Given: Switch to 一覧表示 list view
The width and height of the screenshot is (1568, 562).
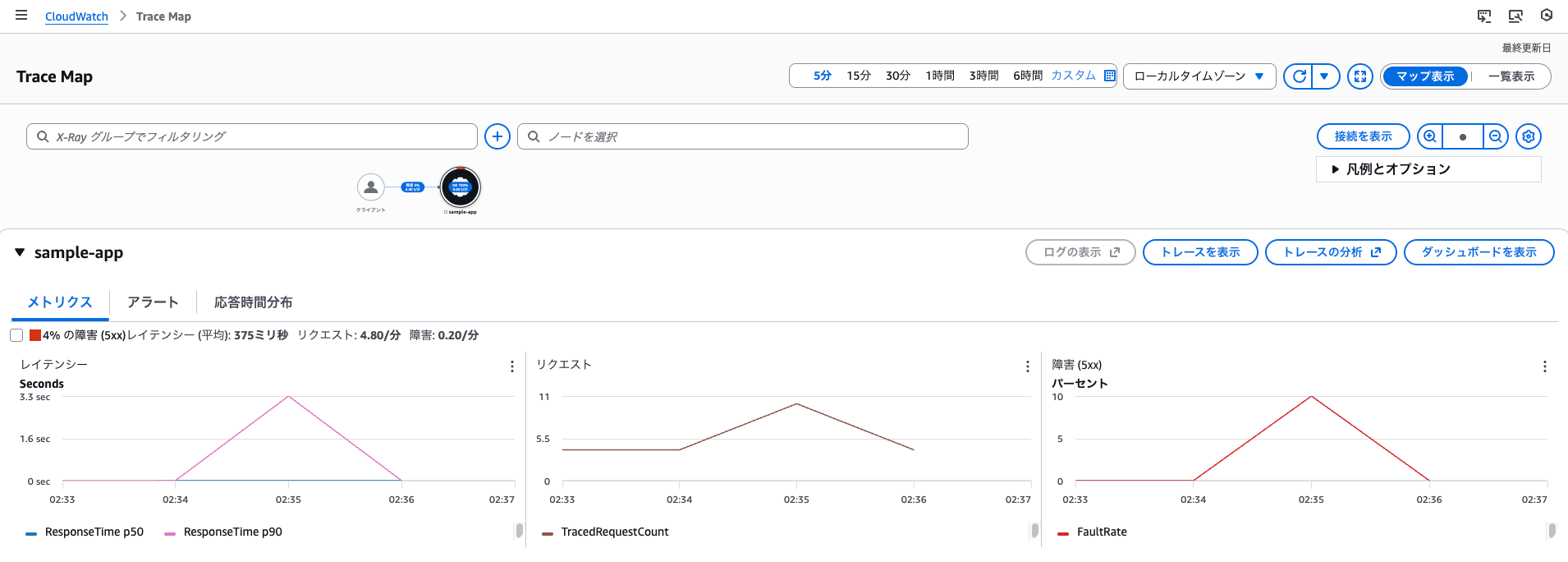Looking at the screenshot, I should point(1511,76).
